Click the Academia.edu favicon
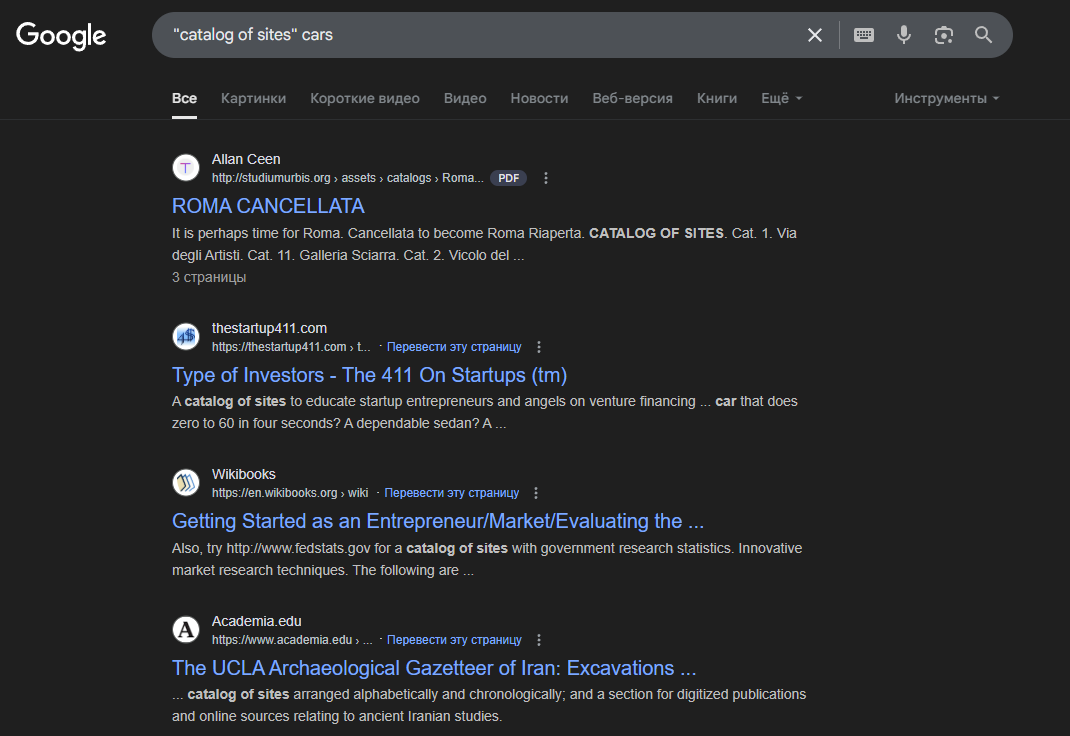 click(186, 630)
